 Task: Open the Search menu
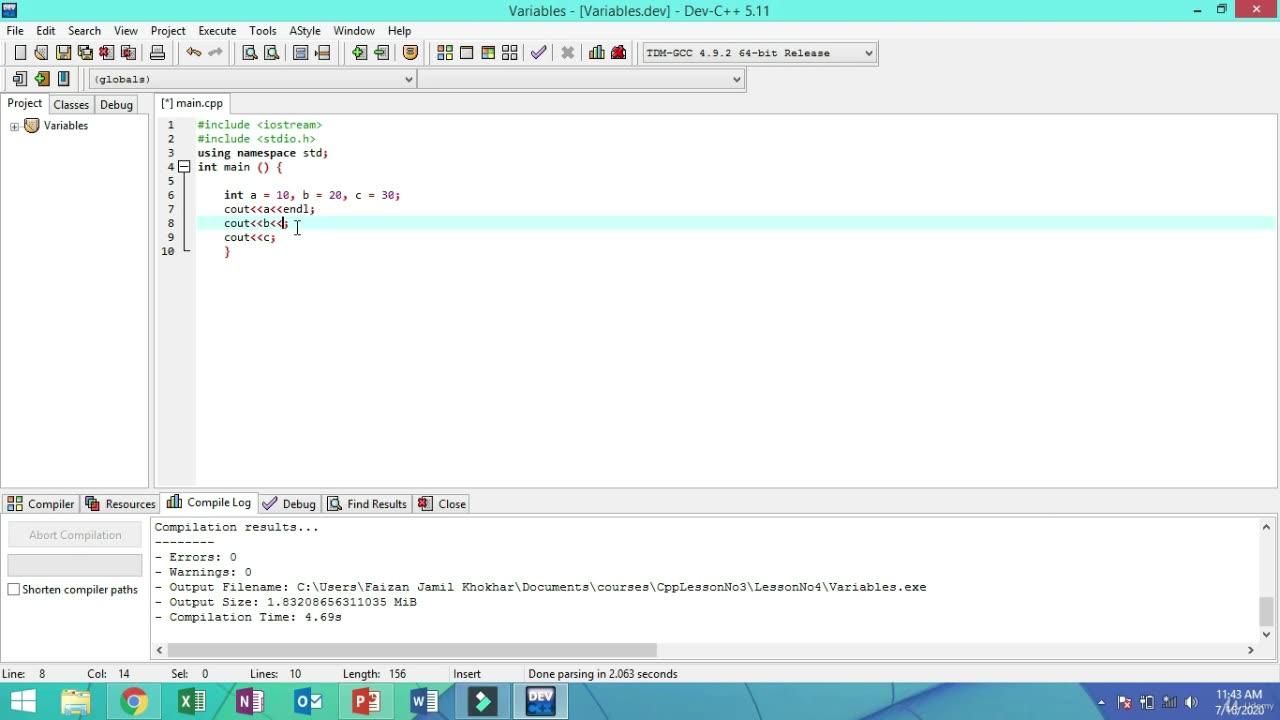pos(84,31)
